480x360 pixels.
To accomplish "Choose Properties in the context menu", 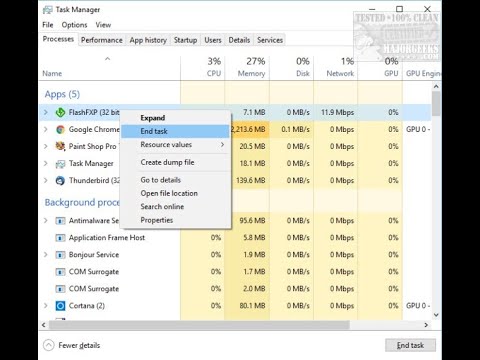I will (x=175, y=220).
